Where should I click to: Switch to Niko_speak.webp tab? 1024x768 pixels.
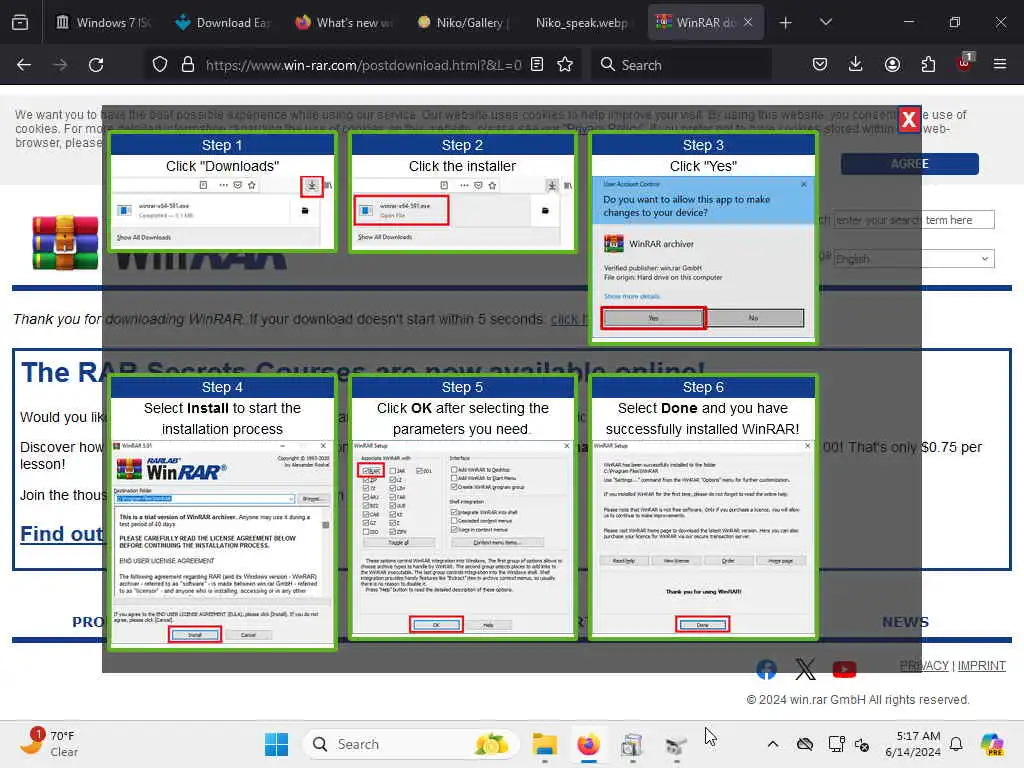coord(582,23)
